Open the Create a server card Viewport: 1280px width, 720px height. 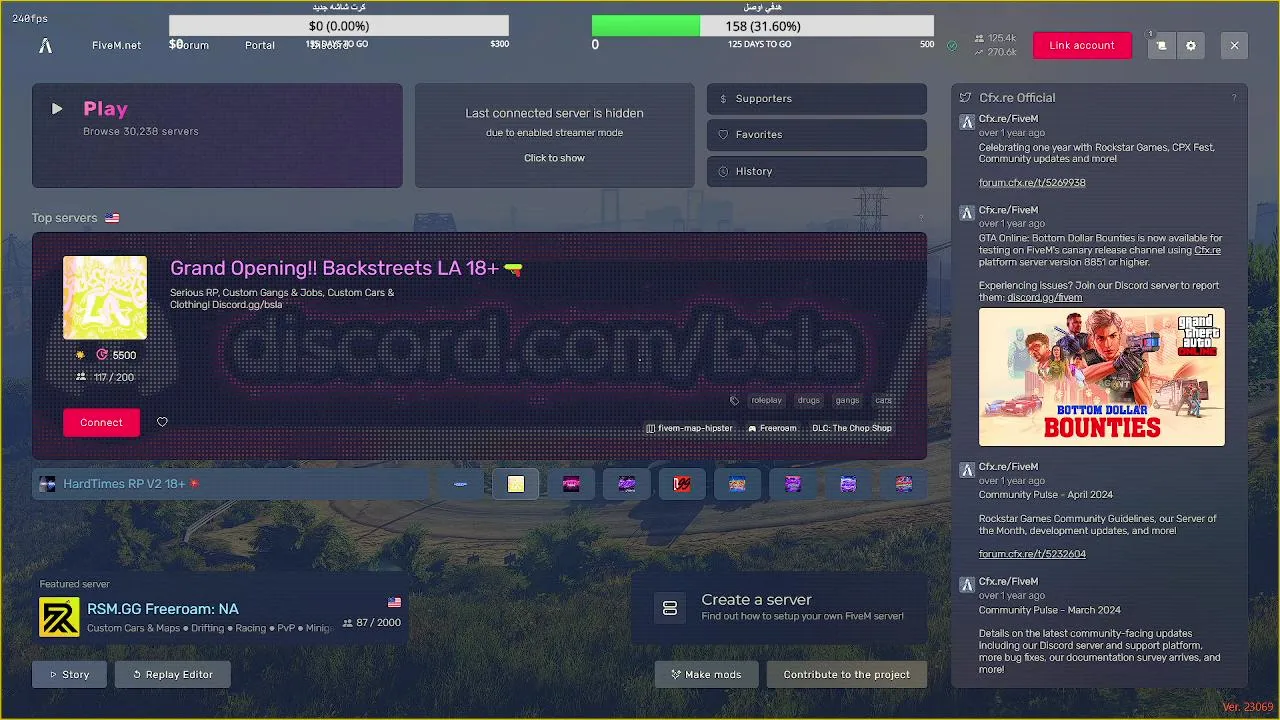(779, 608)
